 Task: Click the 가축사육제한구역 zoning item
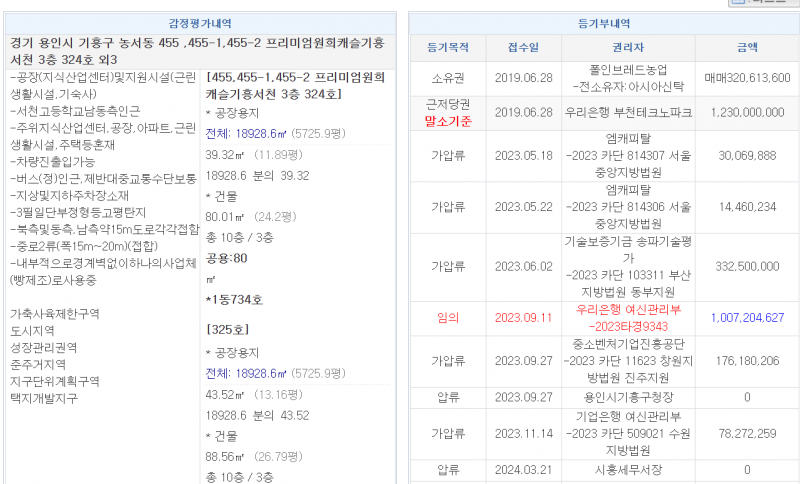tap(53, 313)
